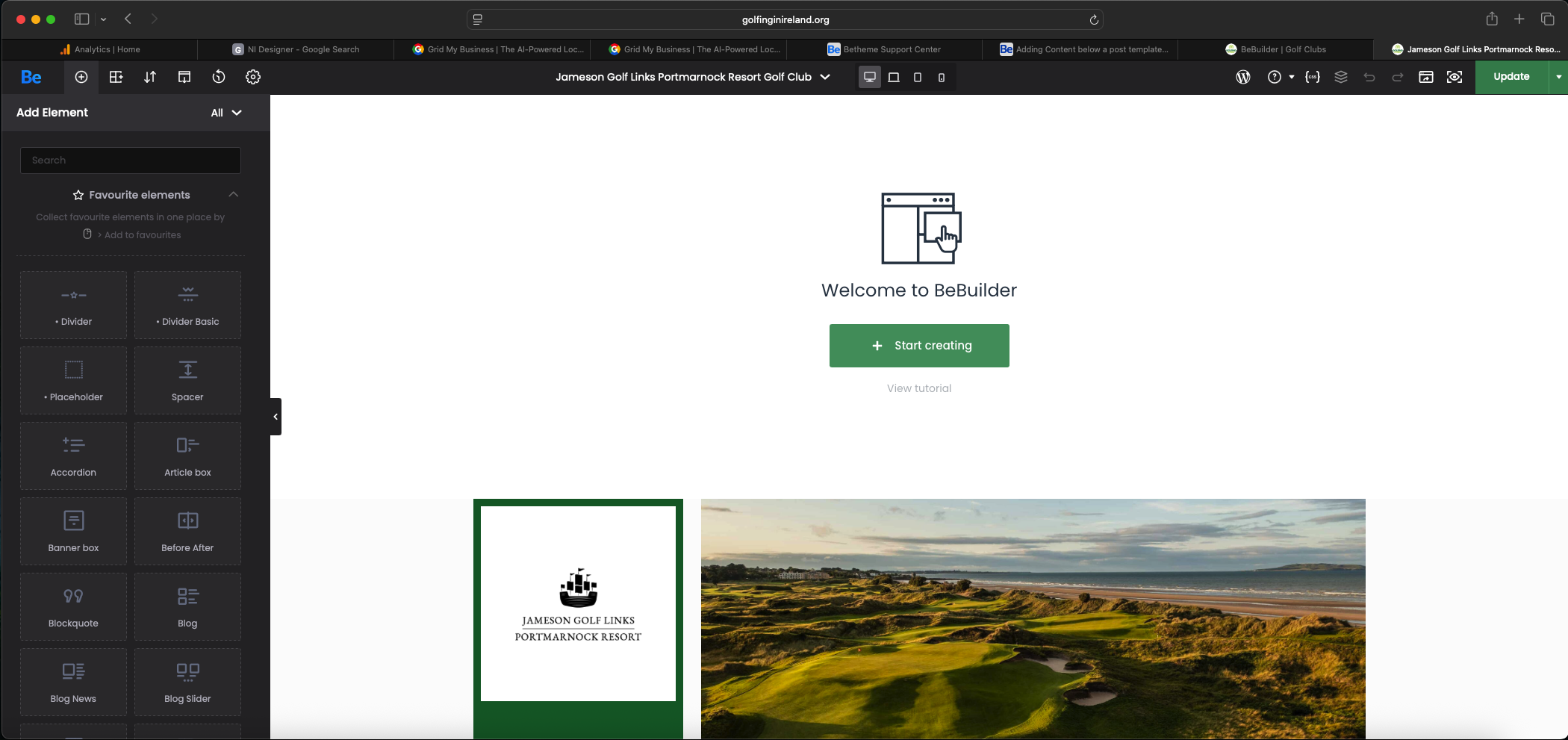Expand the Update button dropdown arrow

[x=1558, y=77]
